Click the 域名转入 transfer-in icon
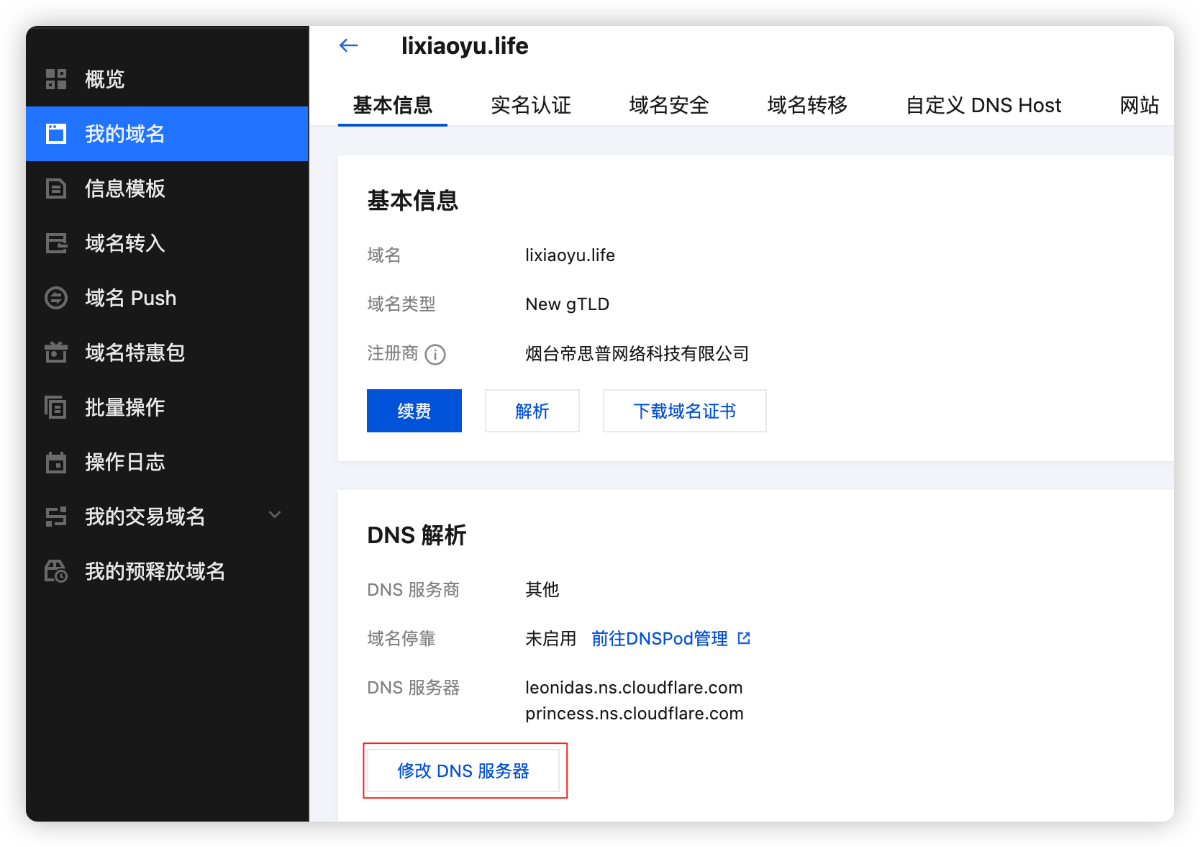1200x847 pixels. point(56,243)
